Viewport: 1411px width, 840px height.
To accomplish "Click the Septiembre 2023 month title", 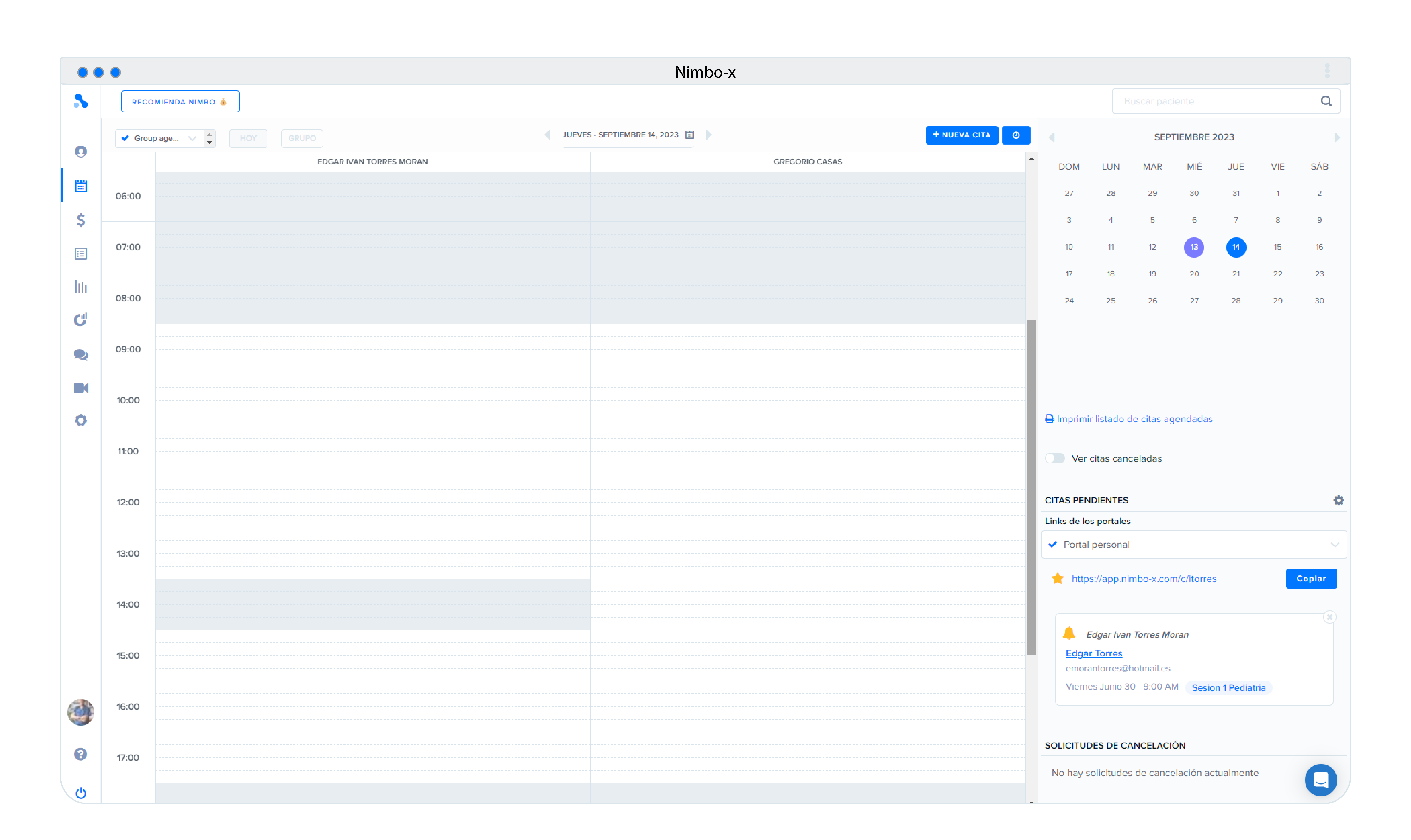I will pos(1194,137).
